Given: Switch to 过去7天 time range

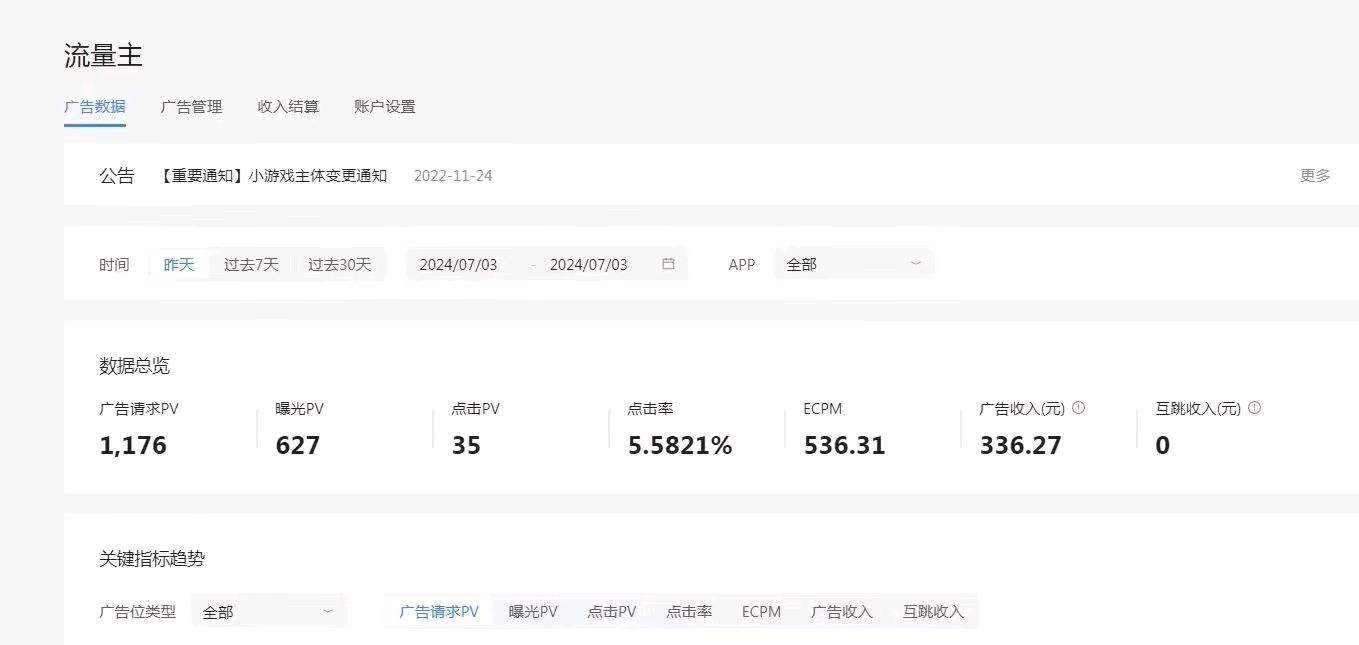Looking at the screenshot, I should [250, 263].
